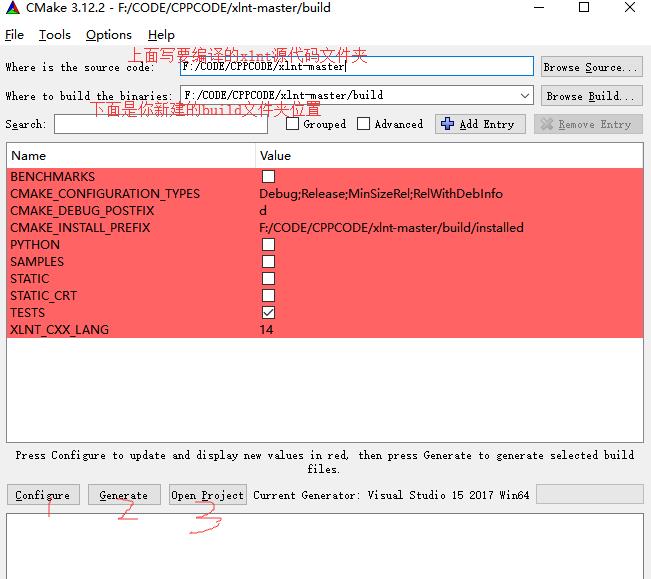This screenshot has width=651, height=579.
Task: Toggle the Advanced checkbox
Action: pyautogui.click(x=363, y=124)
